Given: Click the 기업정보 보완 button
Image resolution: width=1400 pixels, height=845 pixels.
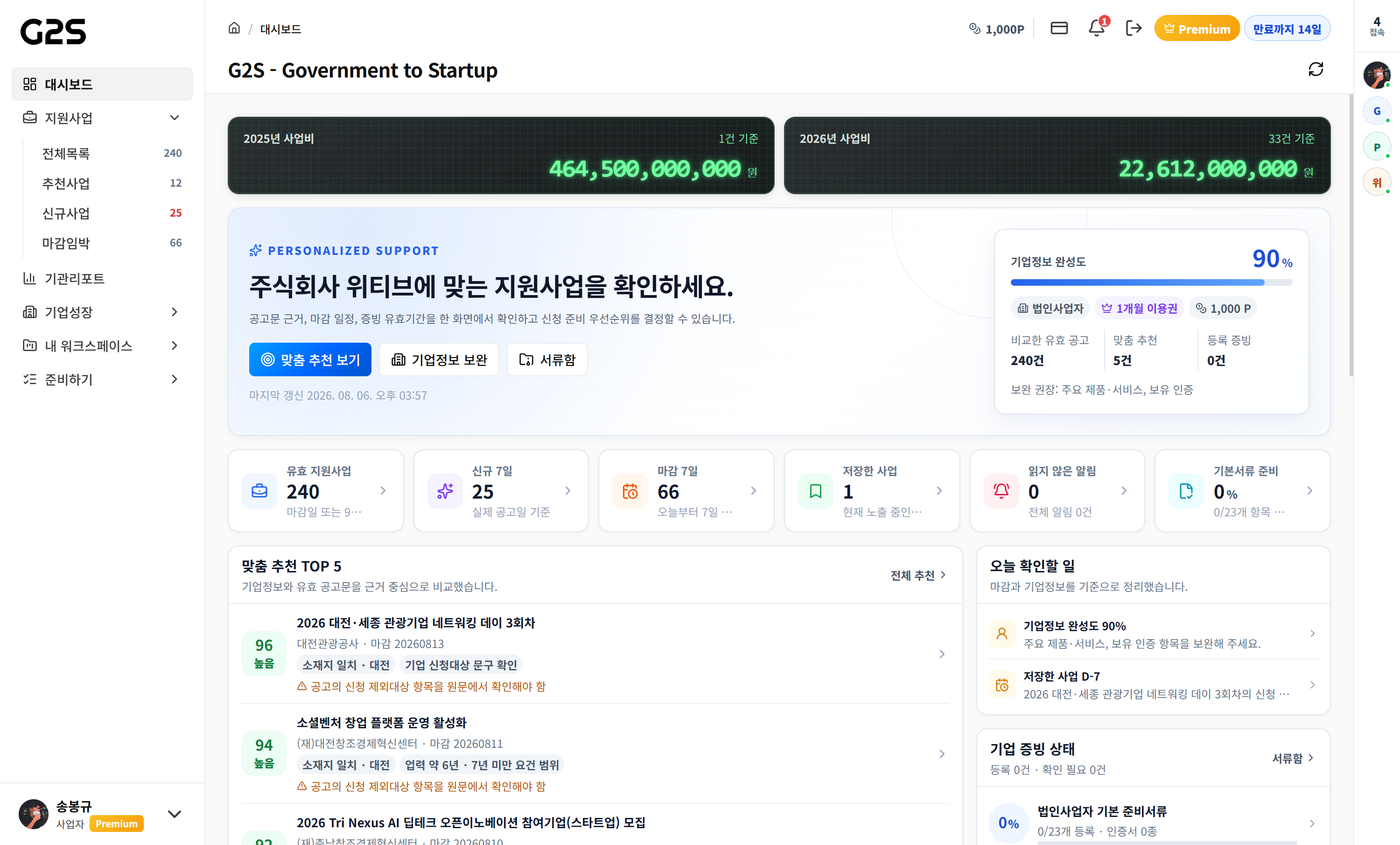Looking at the screenshot, I should tap(439, 359).
